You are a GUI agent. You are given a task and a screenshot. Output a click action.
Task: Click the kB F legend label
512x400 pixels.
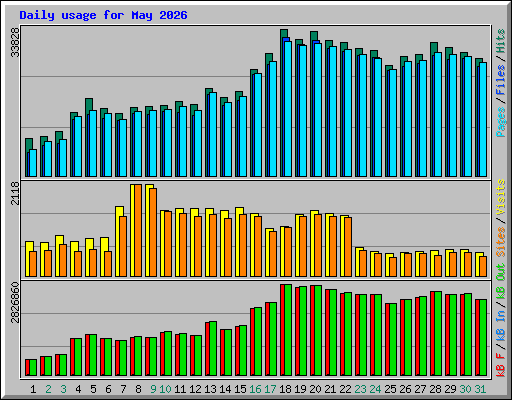501,365
